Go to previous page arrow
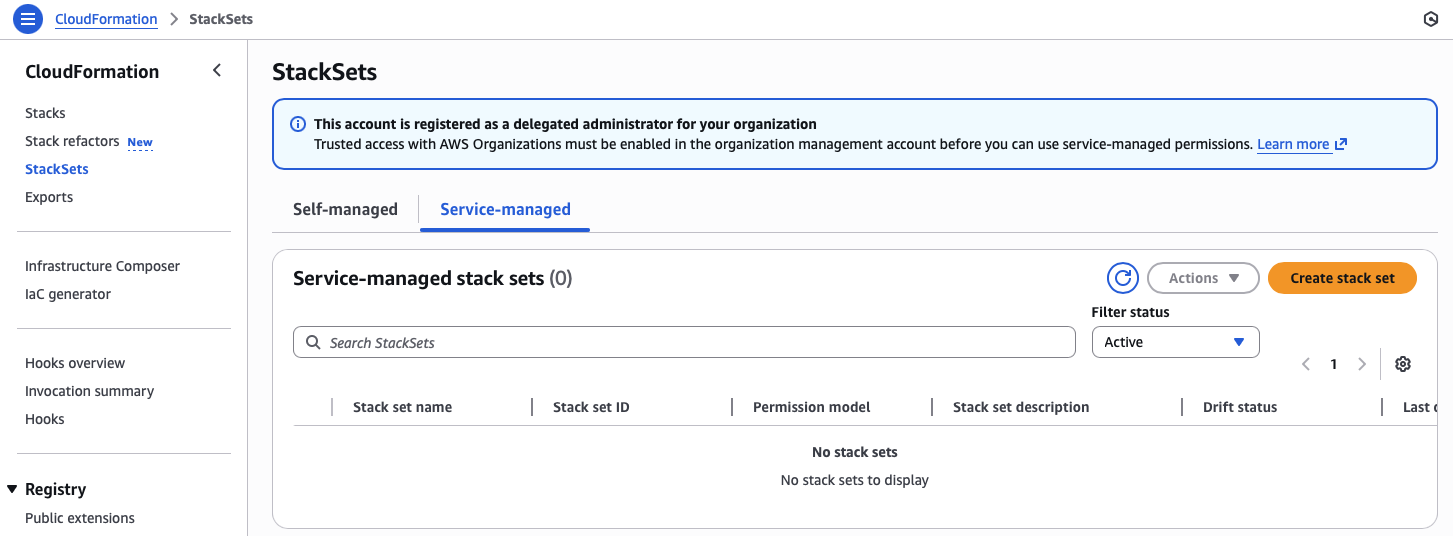Screen dimensions: 1453x536 (x=1306, y=364)
